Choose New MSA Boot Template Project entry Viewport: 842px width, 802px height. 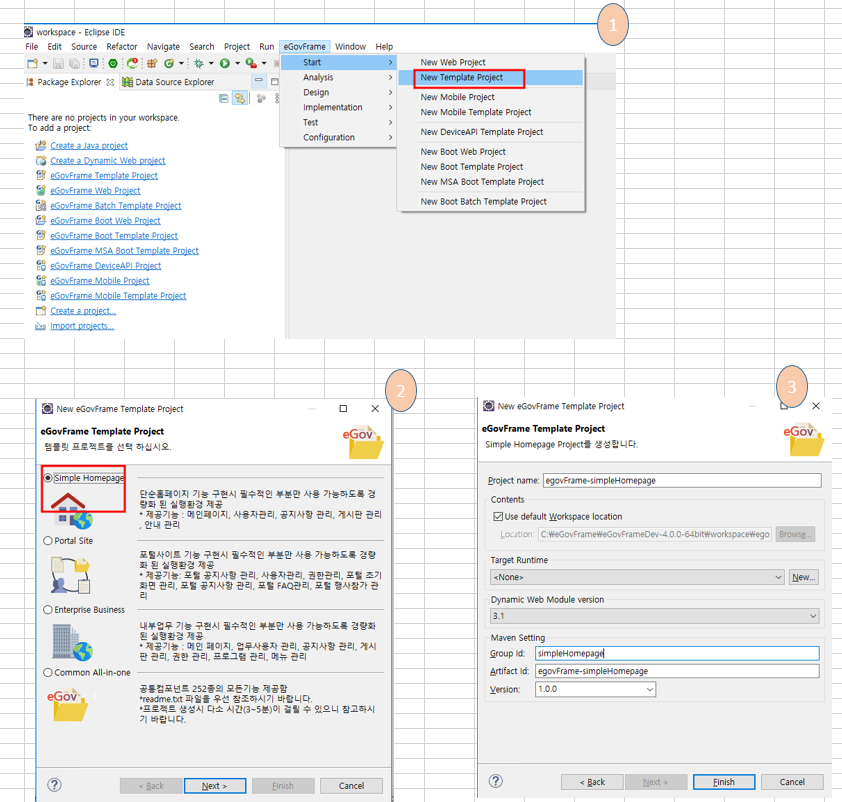[x=490, y=182]
